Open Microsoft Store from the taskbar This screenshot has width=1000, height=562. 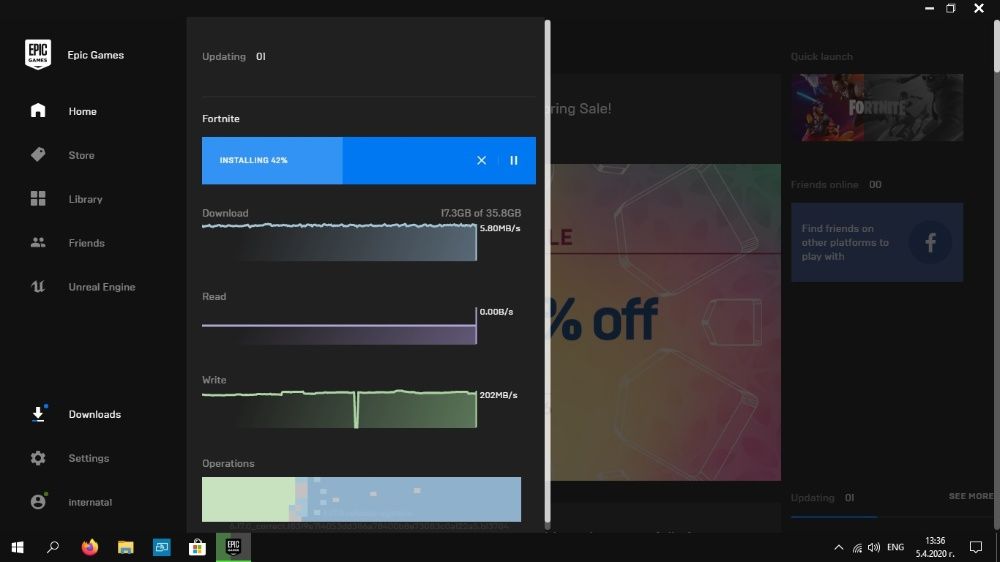click(x=197, y=547)
